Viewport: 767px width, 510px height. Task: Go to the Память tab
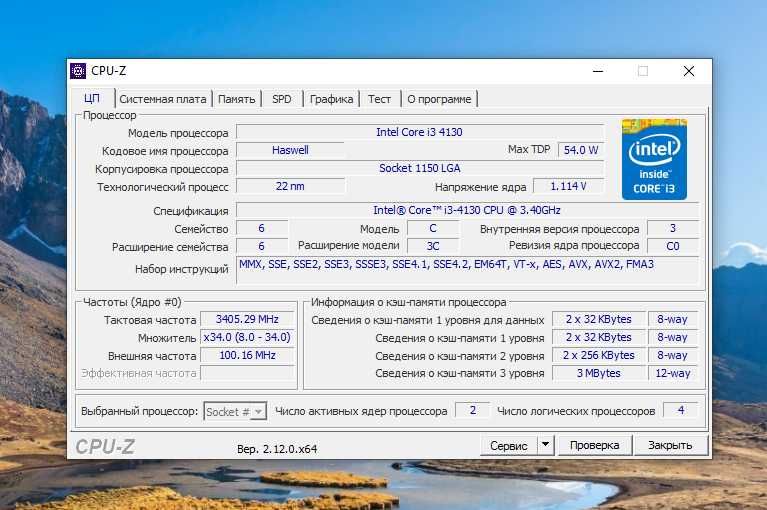tap(237, 99)
